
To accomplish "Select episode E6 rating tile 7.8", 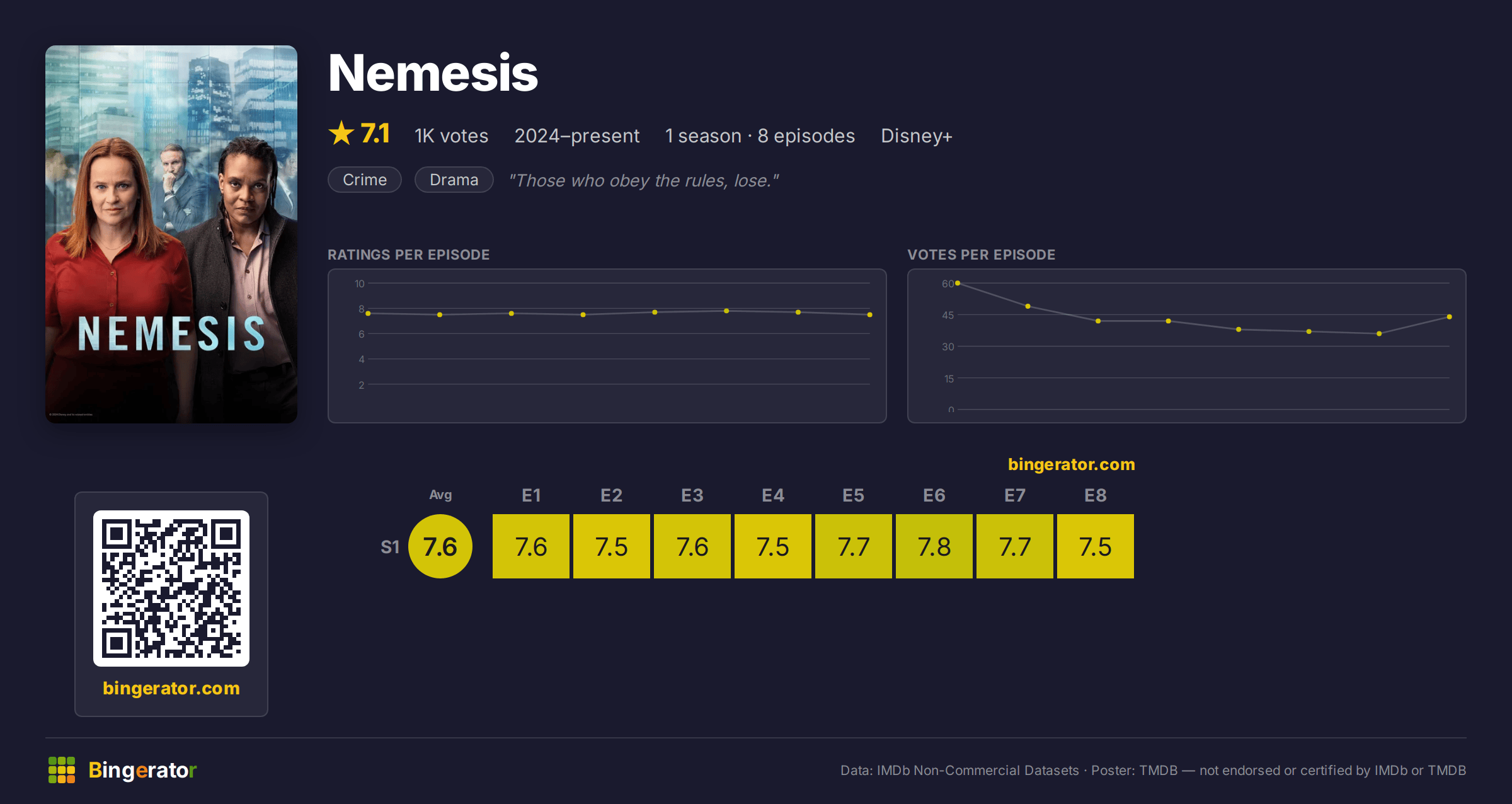I will tap(934, 546).
